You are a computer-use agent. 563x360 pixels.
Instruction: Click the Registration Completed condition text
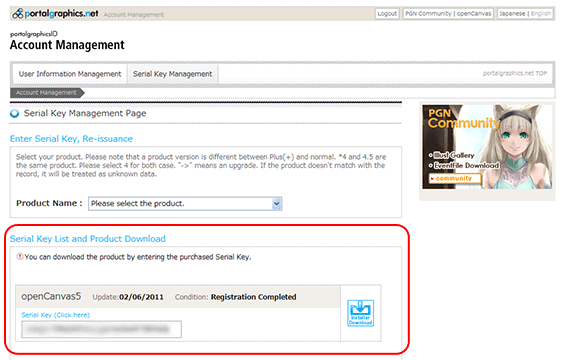tap(253, 297)
